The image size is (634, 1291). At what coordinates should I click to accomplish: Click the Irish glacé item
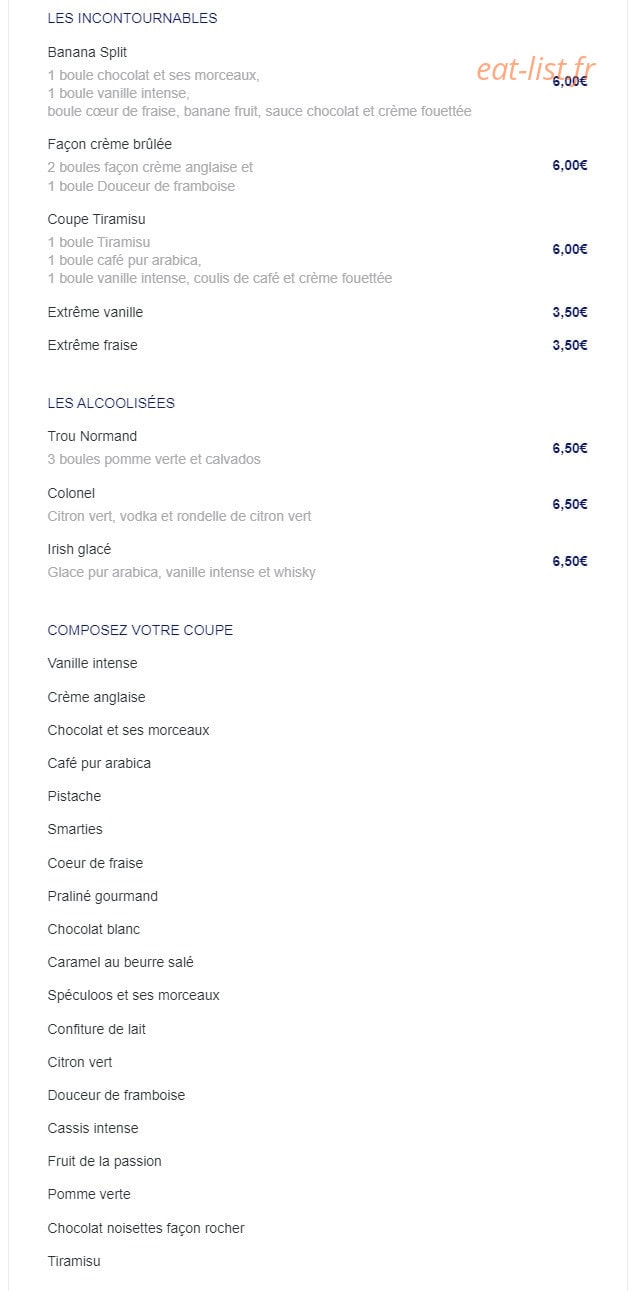(x=79, y=549)
